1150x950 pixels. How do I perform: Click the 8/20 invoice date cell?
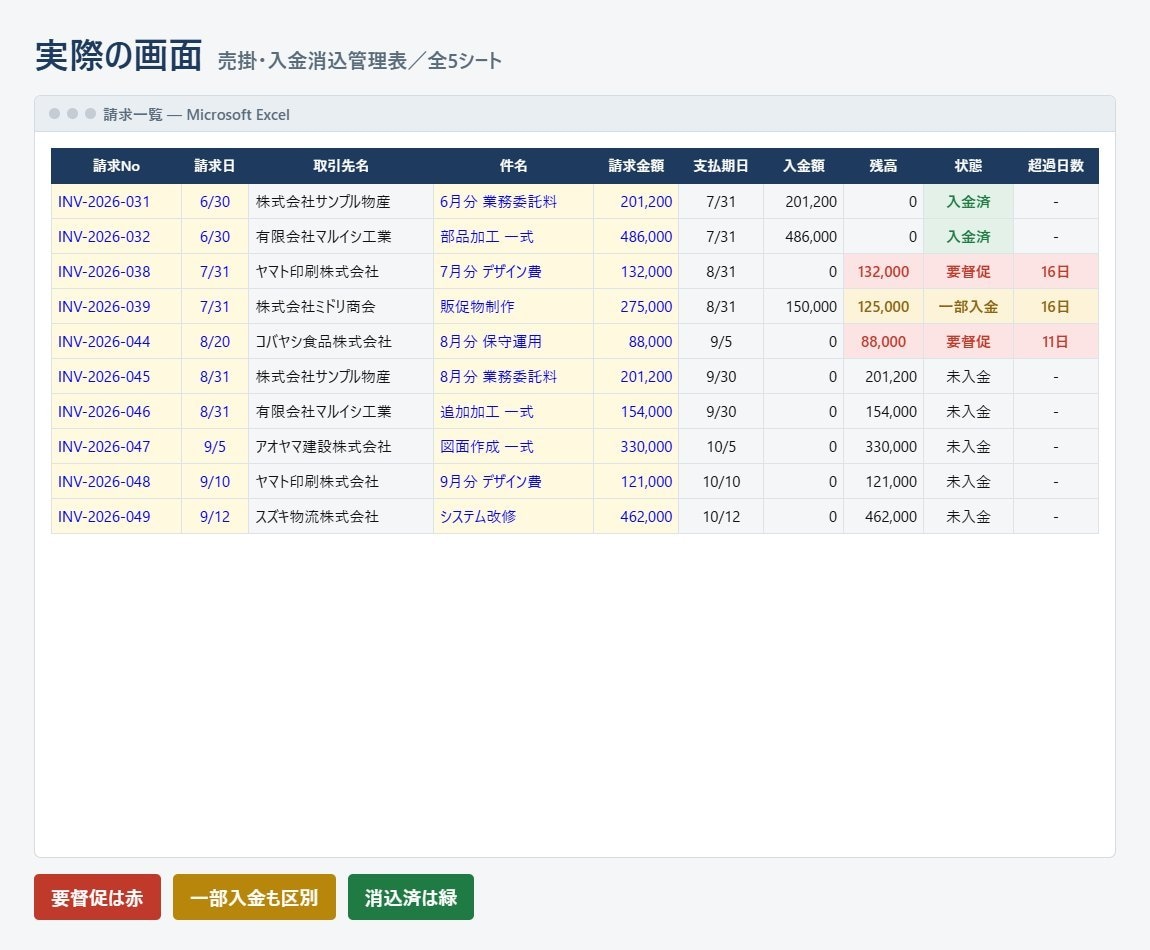(x=215, y=341)
